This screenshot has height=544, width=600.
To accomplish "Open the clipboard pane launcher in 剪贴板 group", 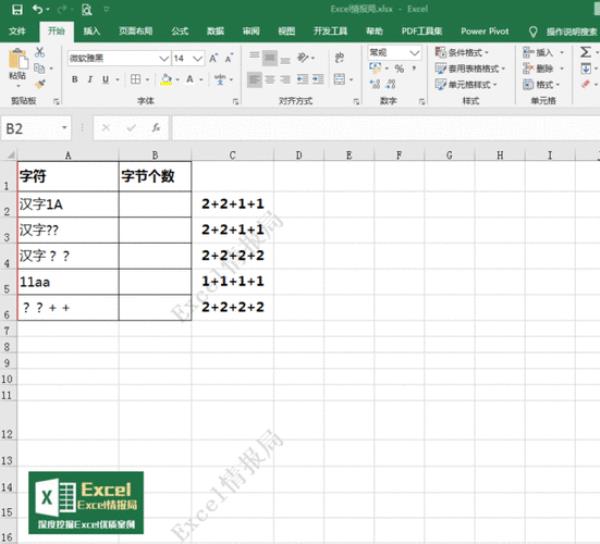I will 56,101.
